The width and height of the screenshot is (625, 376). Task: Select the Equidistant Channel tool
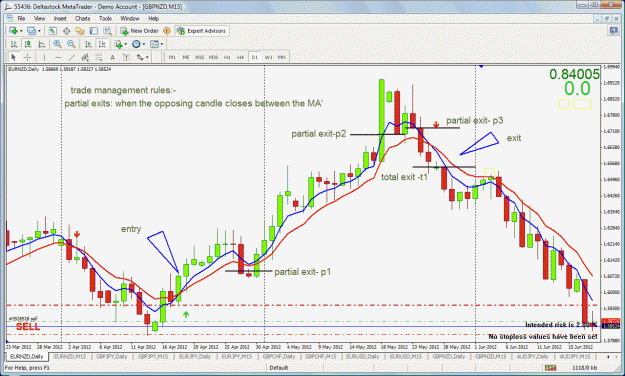[85, 57]
